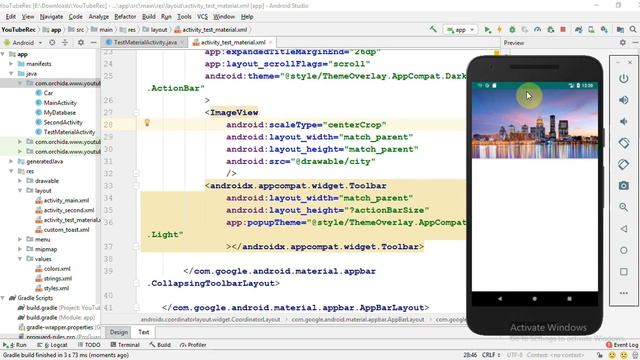Open the app run configuration dropdown

(x=460, y=30)
